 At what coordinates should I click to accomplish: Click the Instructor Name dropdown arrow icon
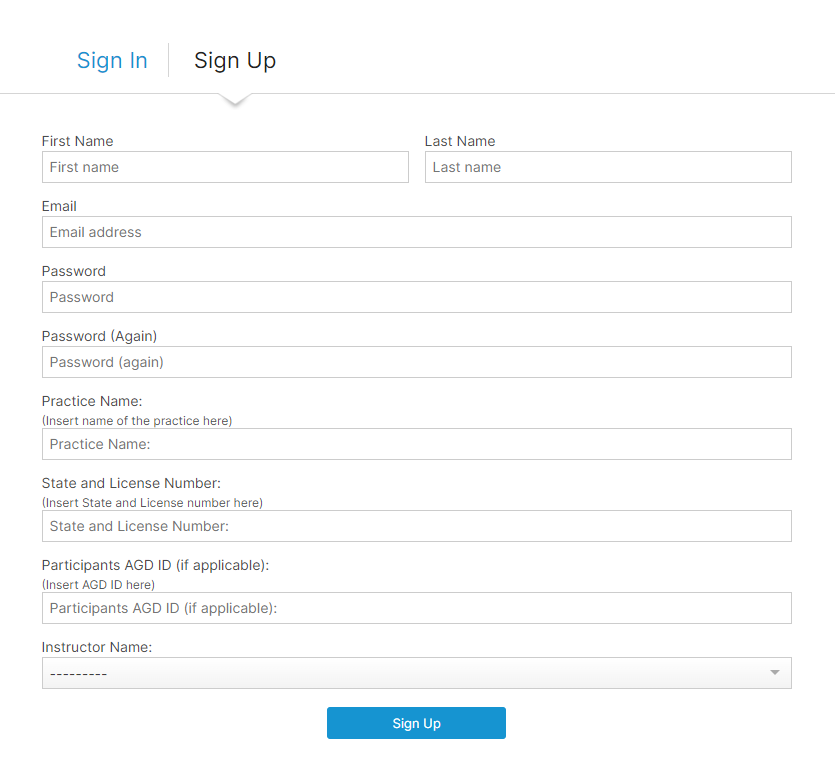point(774,673)
